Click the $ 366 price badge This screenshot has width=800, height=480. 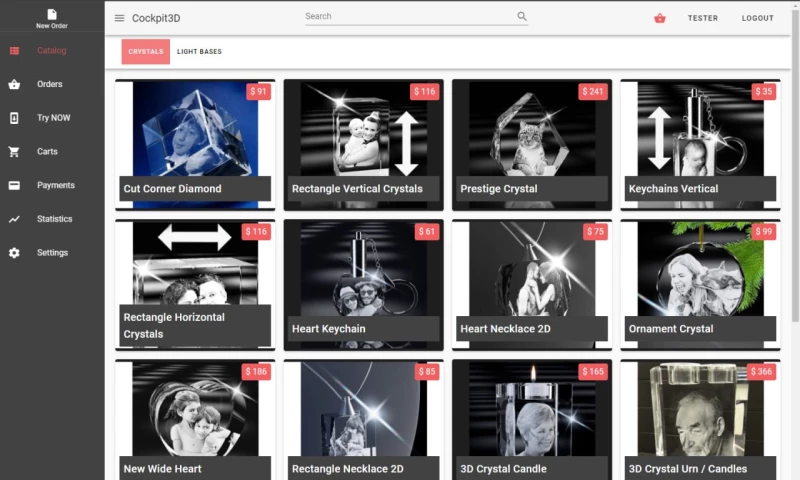tap(761, 371)
